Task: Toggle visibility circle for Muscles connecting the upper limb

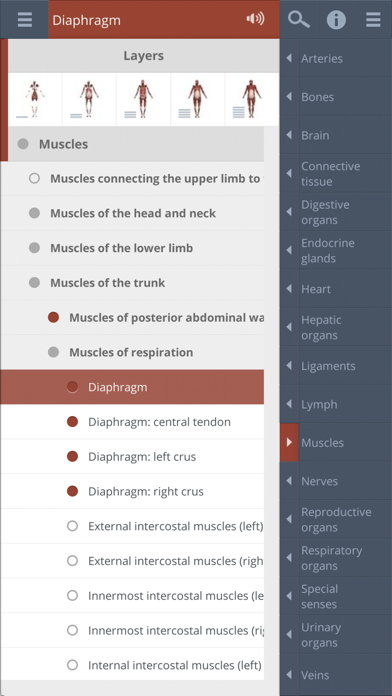Action: [x=34, y=178]
